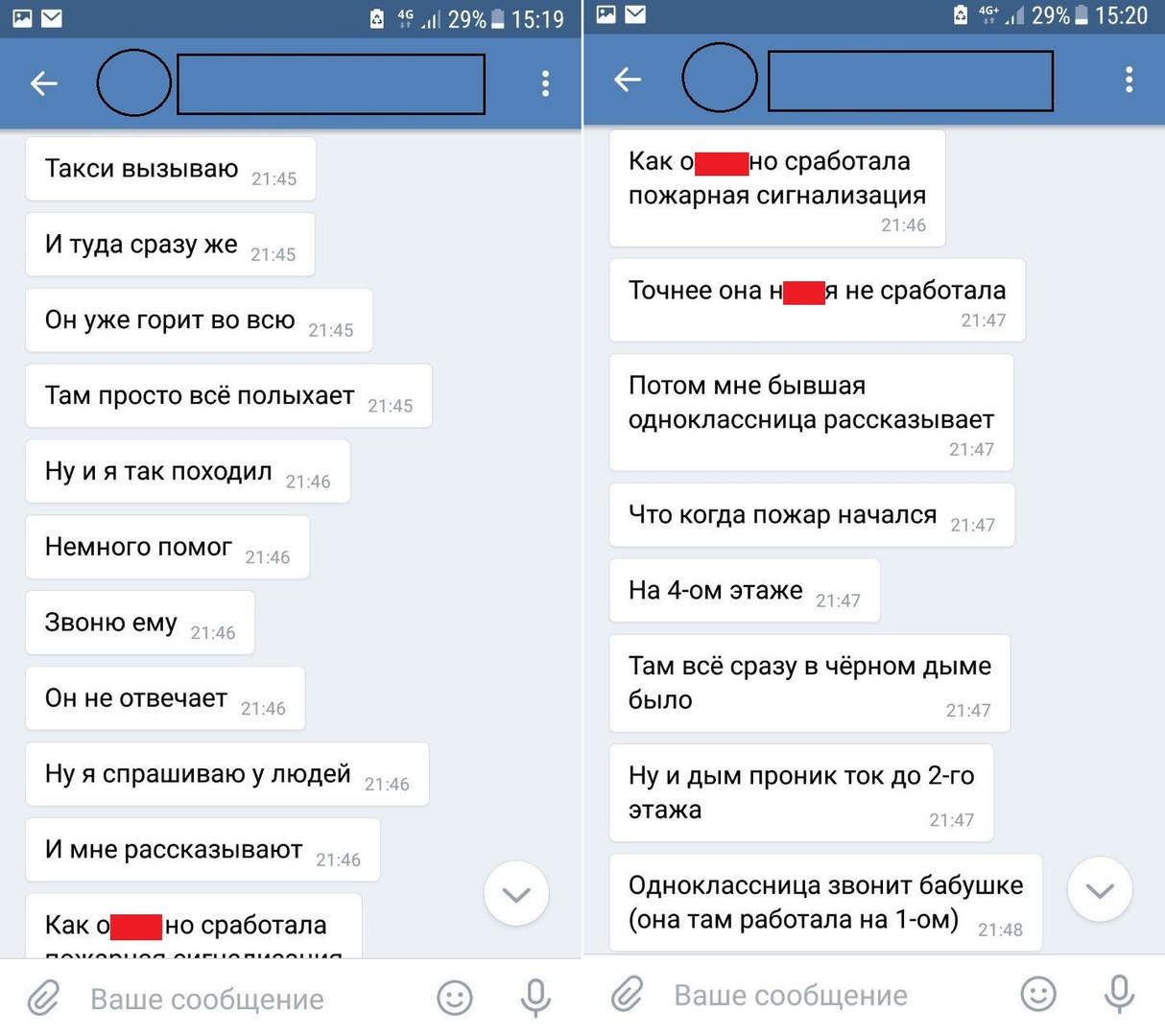This screenshot has height=1036, width=1165.
Task: Open contact name box in left header
Action: coord(331,84)
